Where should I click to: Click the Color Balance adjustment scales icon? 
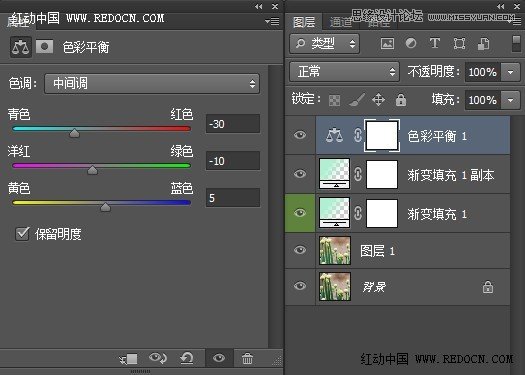tap(21, 47)
